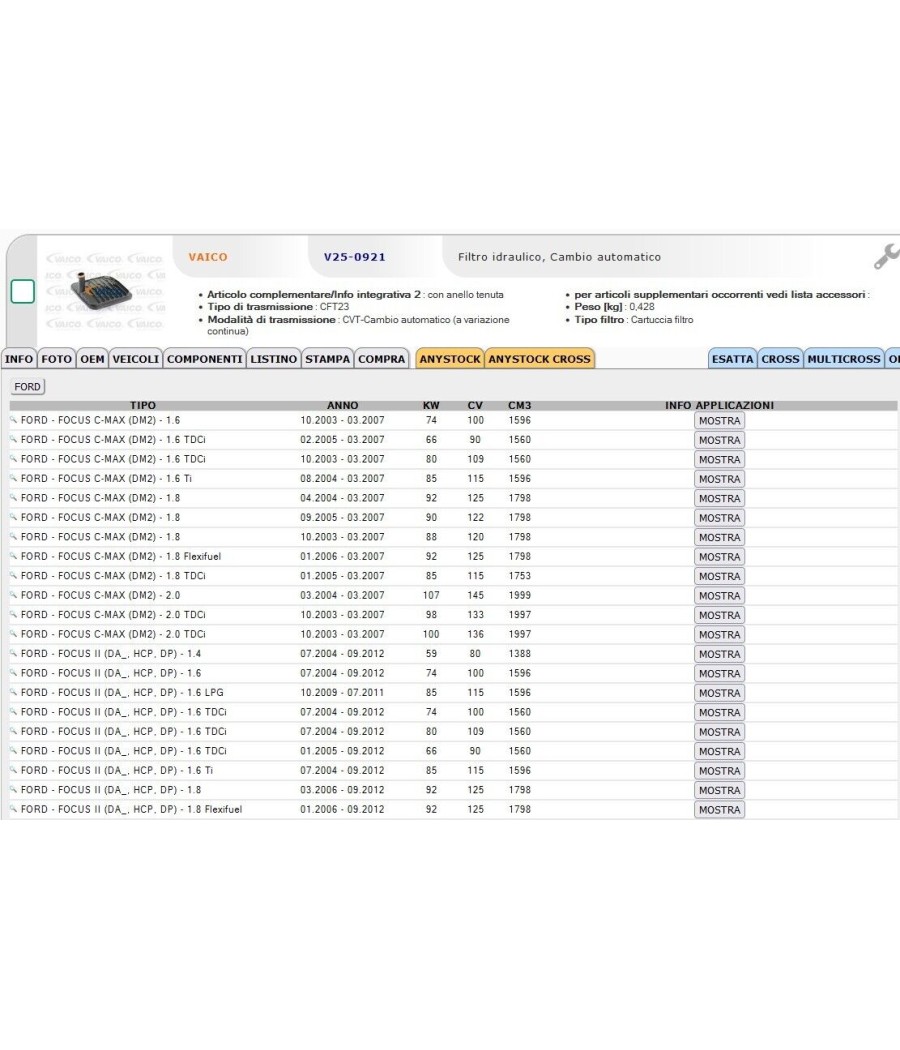Click magnifier icon for Focus II 1.6 TDCi 66 kW

click(x=13, y=751)
